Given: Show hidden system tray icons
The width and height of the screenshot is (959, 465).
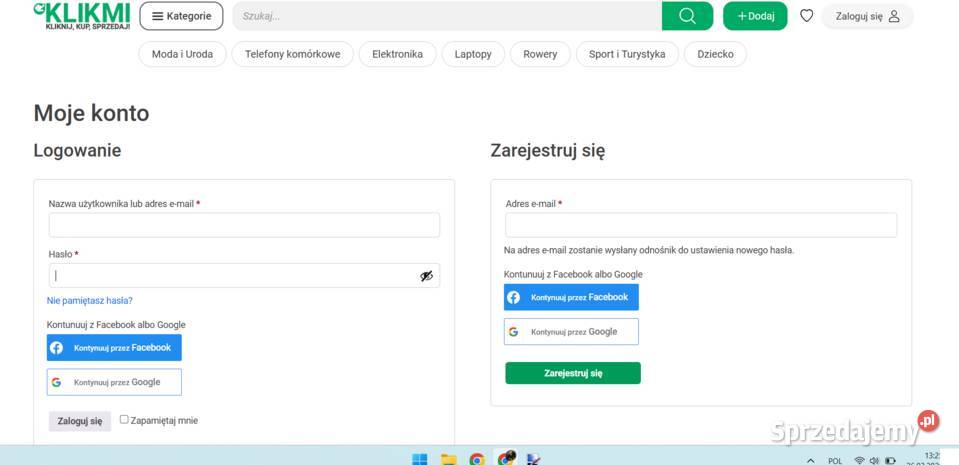Looking at the screenshot, I should (811, 460).
